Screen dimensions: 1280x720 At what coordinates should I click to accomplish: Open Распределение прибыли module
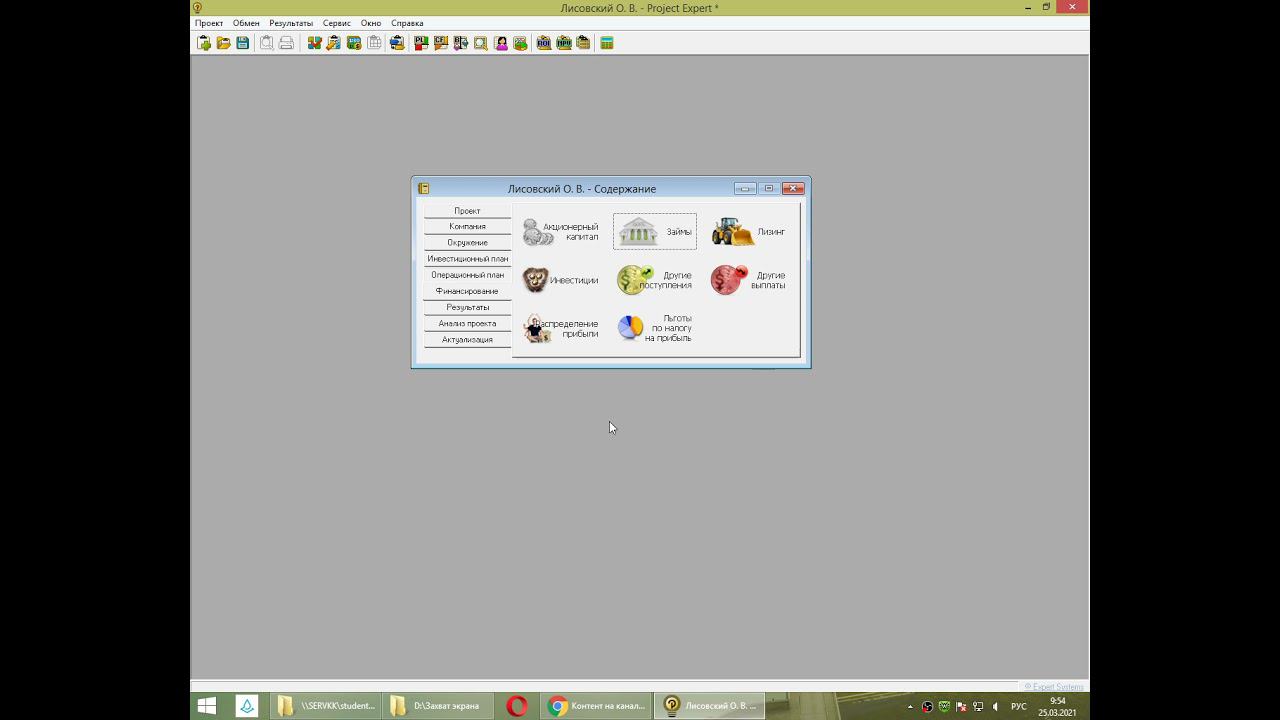(561, 328)
